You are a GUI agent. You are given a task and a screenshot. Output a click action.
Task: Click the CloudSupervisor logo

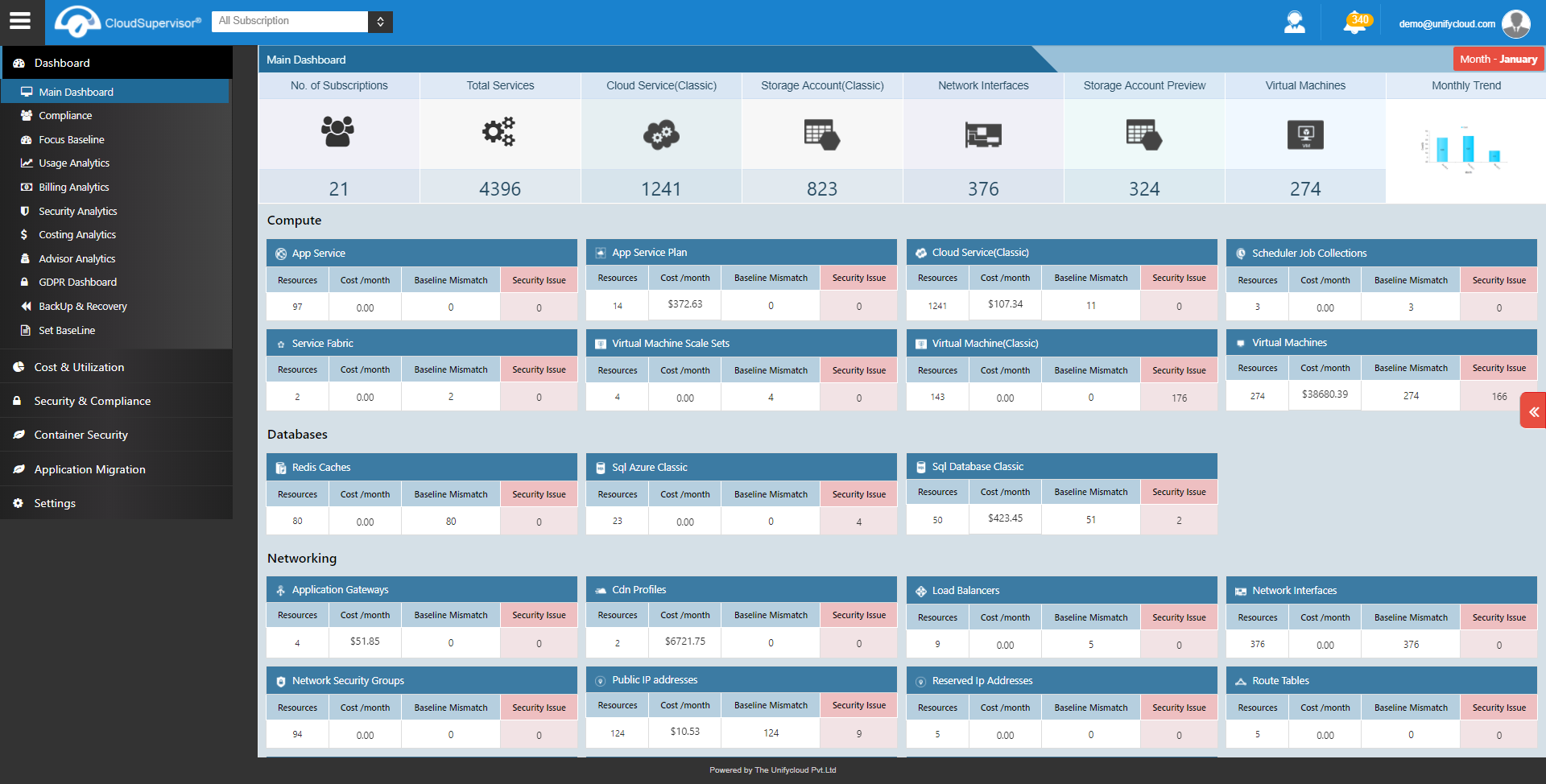[x=127, y=22]
